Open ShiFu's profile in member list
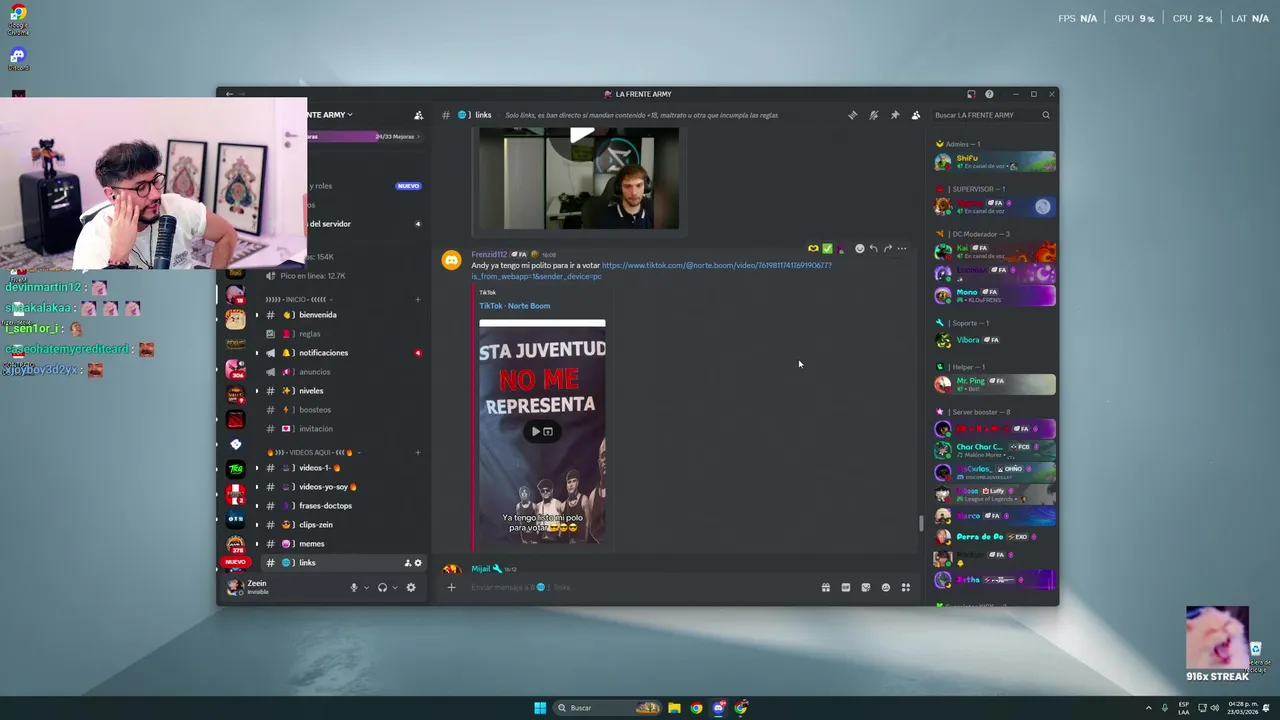Screen dimensions: 1280x720 point(994,162)
